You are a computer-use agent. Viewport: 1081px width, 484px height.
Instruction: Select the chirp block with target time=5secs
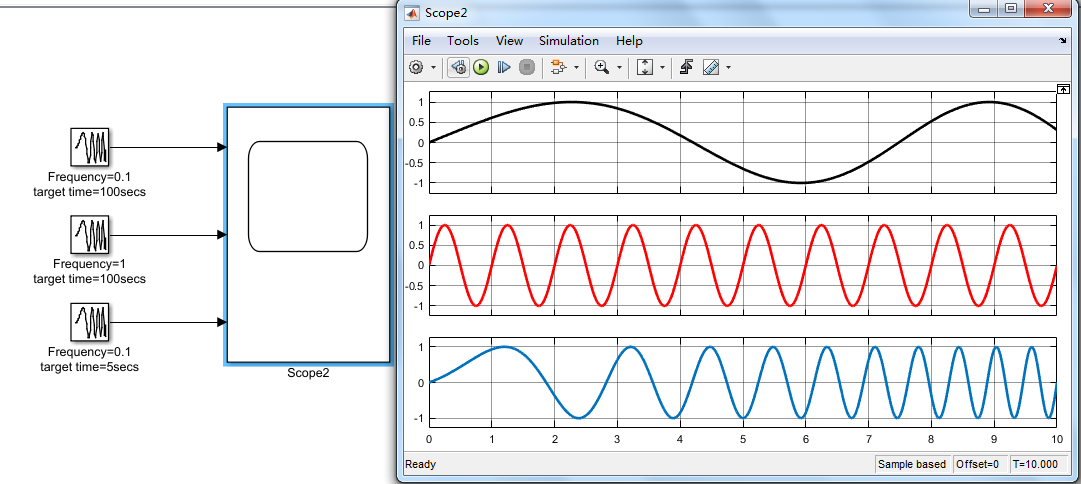coord(91,322)
